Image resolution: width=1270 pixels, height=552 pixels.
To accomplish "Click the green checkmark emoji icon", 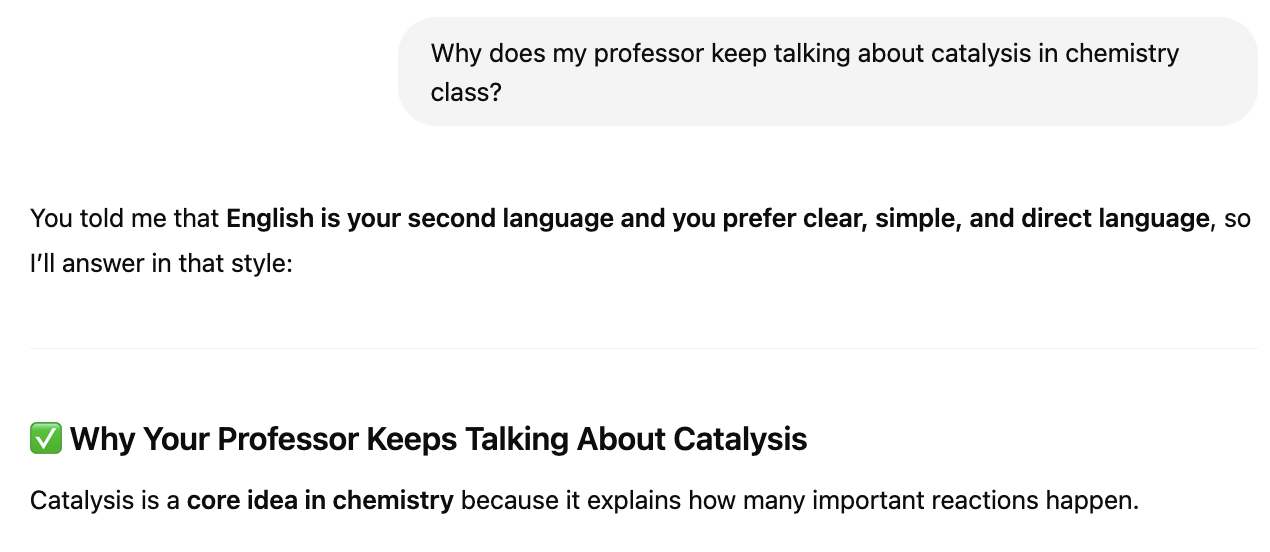I will [46, 438].
